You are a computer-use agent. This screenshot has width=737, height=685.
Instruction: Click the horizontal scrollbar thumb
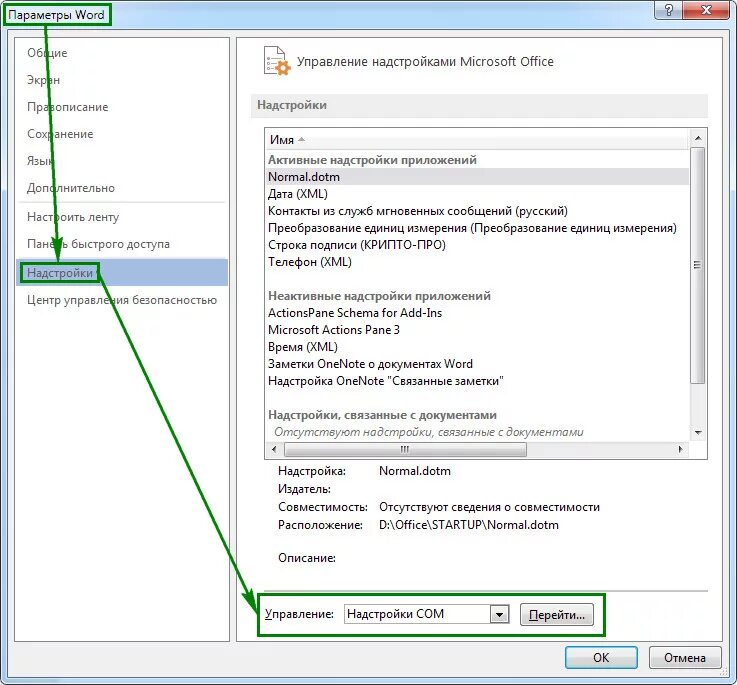coord(405,449)
